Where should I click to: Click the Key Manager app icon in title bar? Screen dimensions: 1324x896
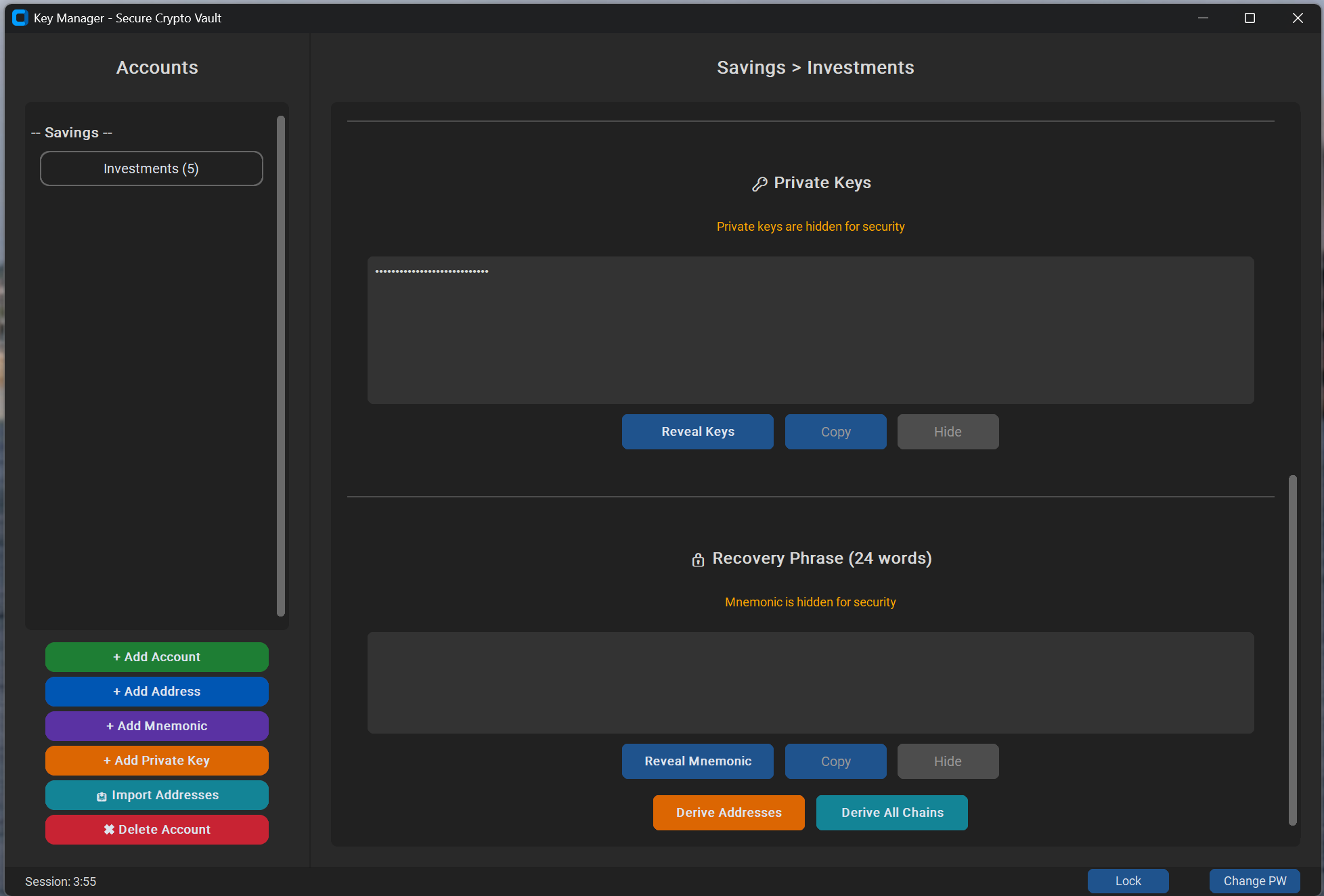(x=20, y=18)
